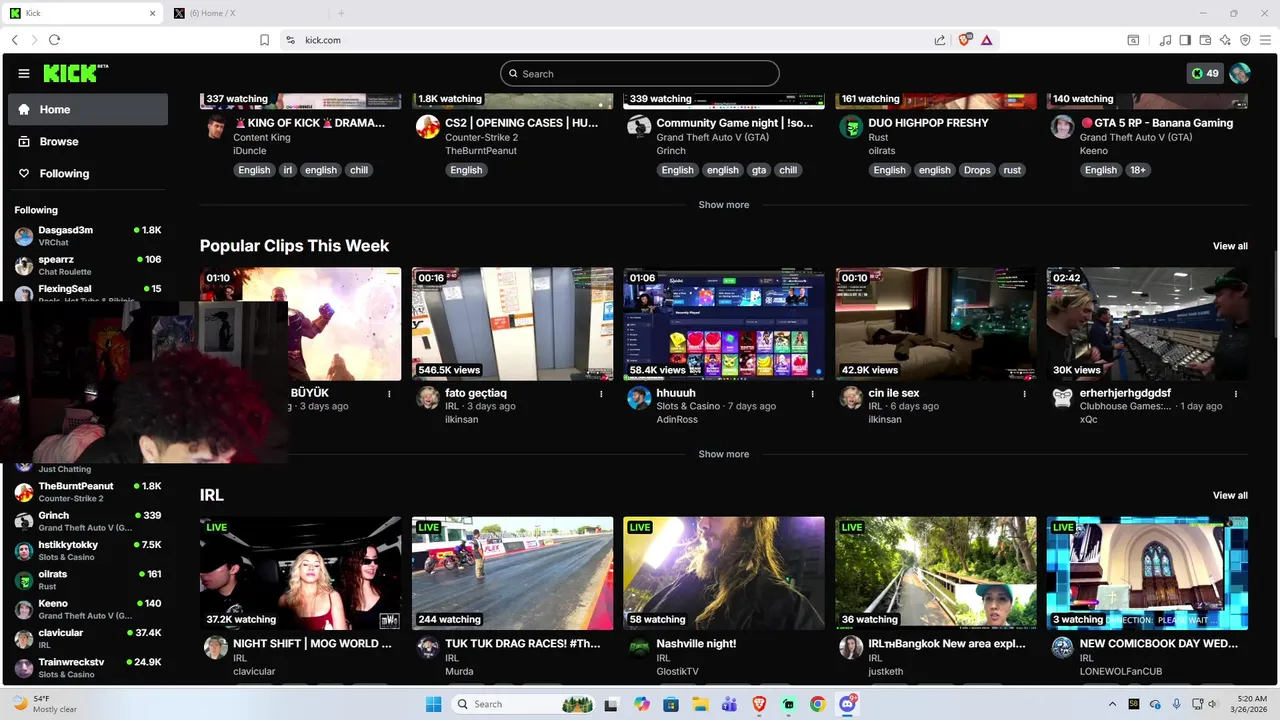Open Nashville night! stream title

click(696, 644)
